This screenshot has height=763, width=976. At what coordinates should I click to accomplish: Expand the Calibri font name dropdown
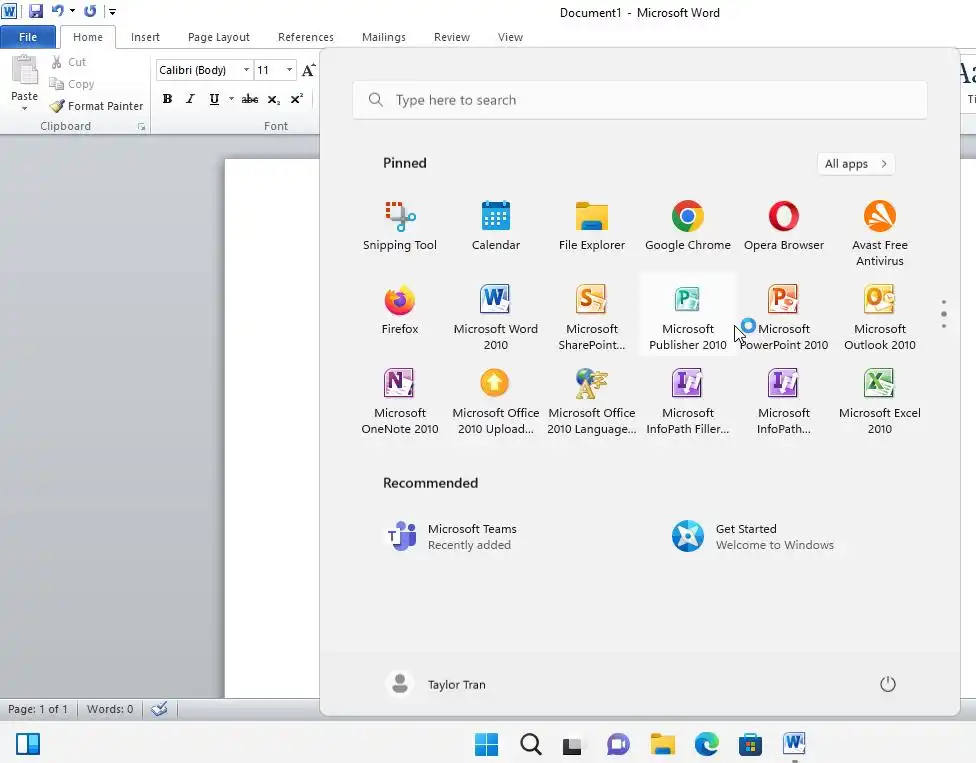coord(246,70)
